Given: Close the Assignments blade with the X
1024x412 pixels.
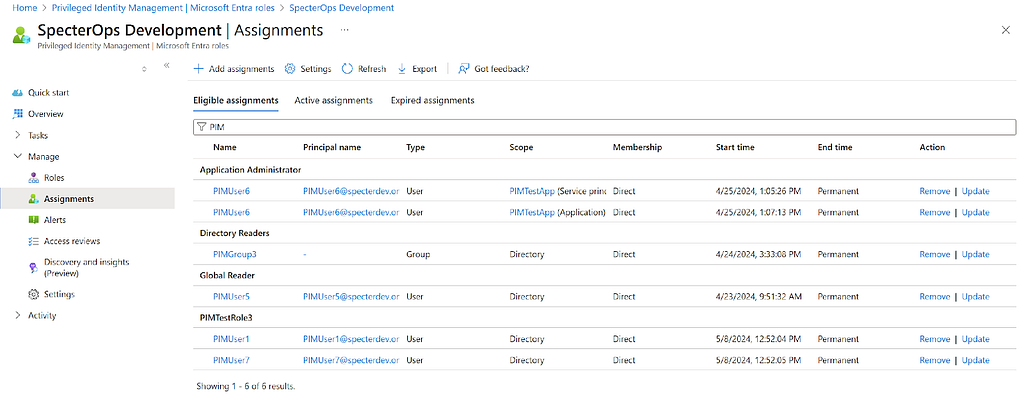Looking at the screenshot, I should click(1006, 30).
